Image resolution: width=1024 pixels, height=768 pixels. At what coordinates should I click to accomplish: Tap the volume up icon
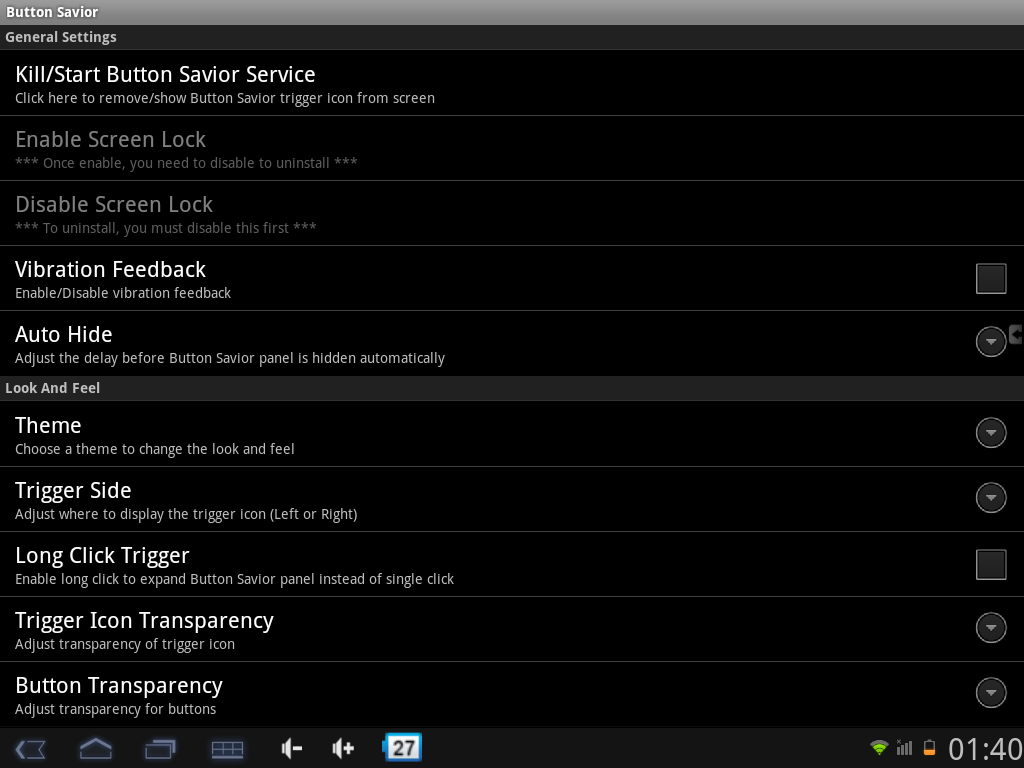pyautogui.click(x=343, y=748)
